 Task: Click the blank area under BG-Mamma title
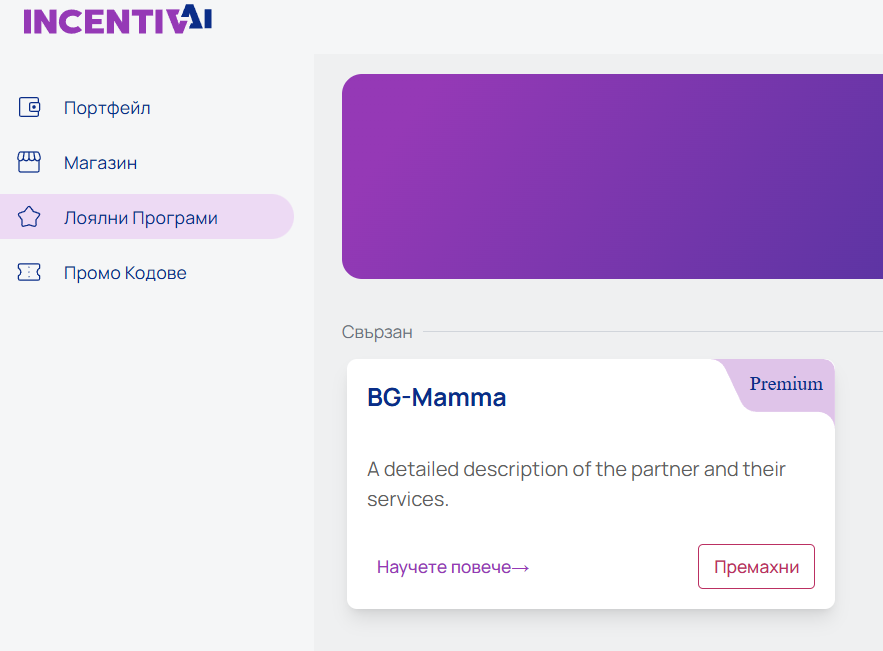point(541,432)
